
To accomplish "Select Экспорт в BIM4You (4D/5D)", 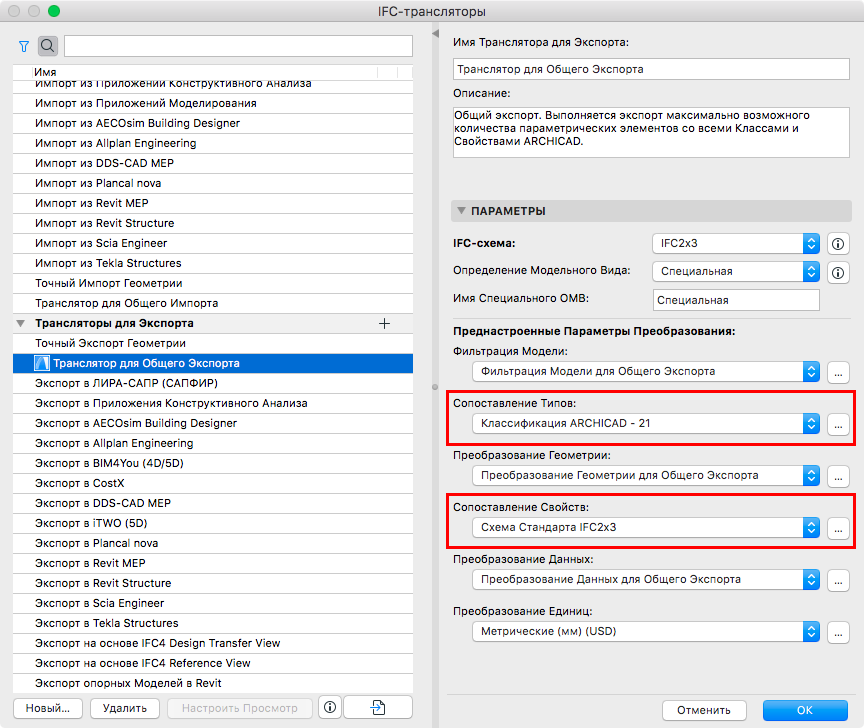I will point(213,463).
